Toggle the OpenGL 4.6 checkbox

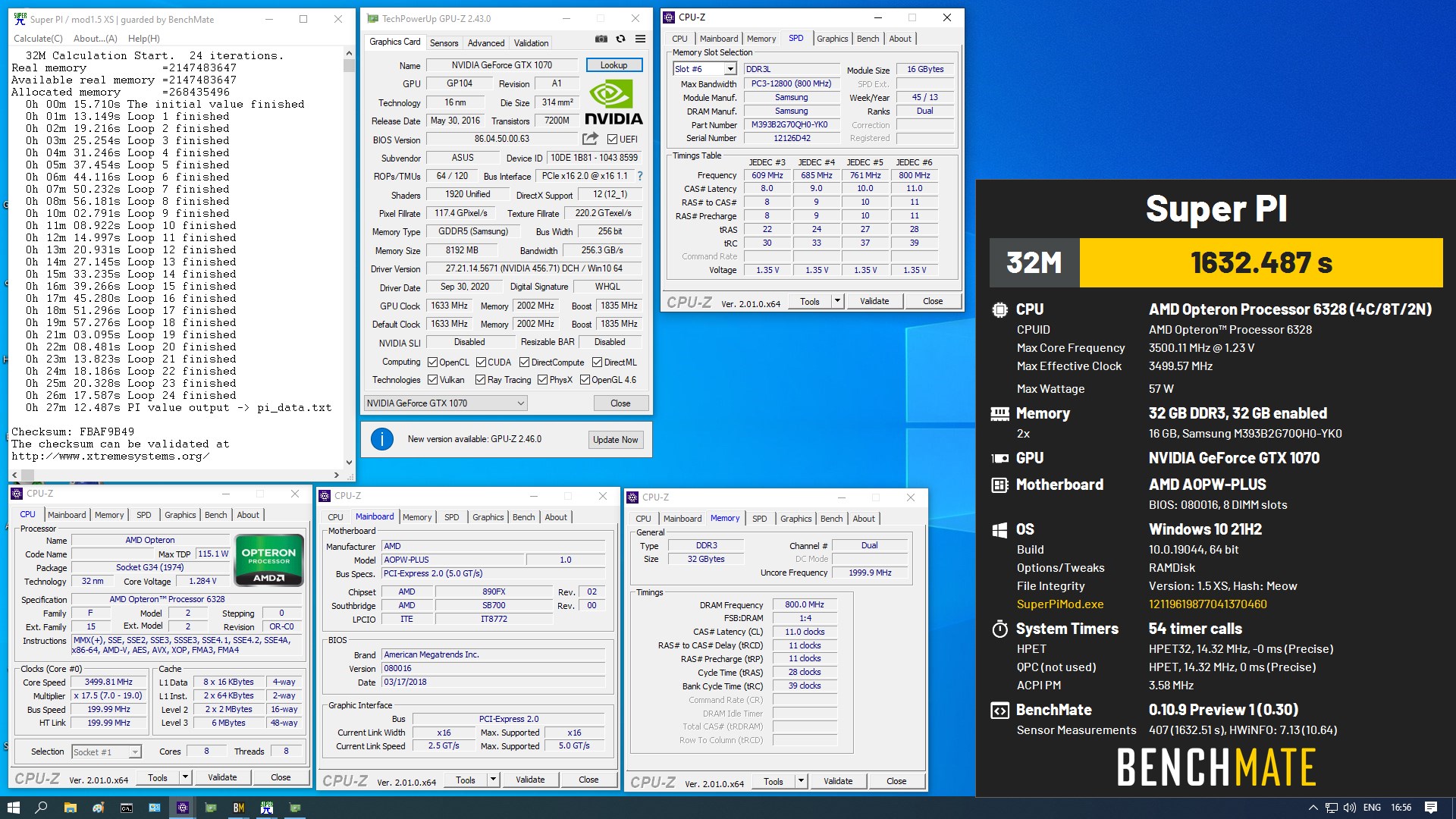tap(585, 380)
